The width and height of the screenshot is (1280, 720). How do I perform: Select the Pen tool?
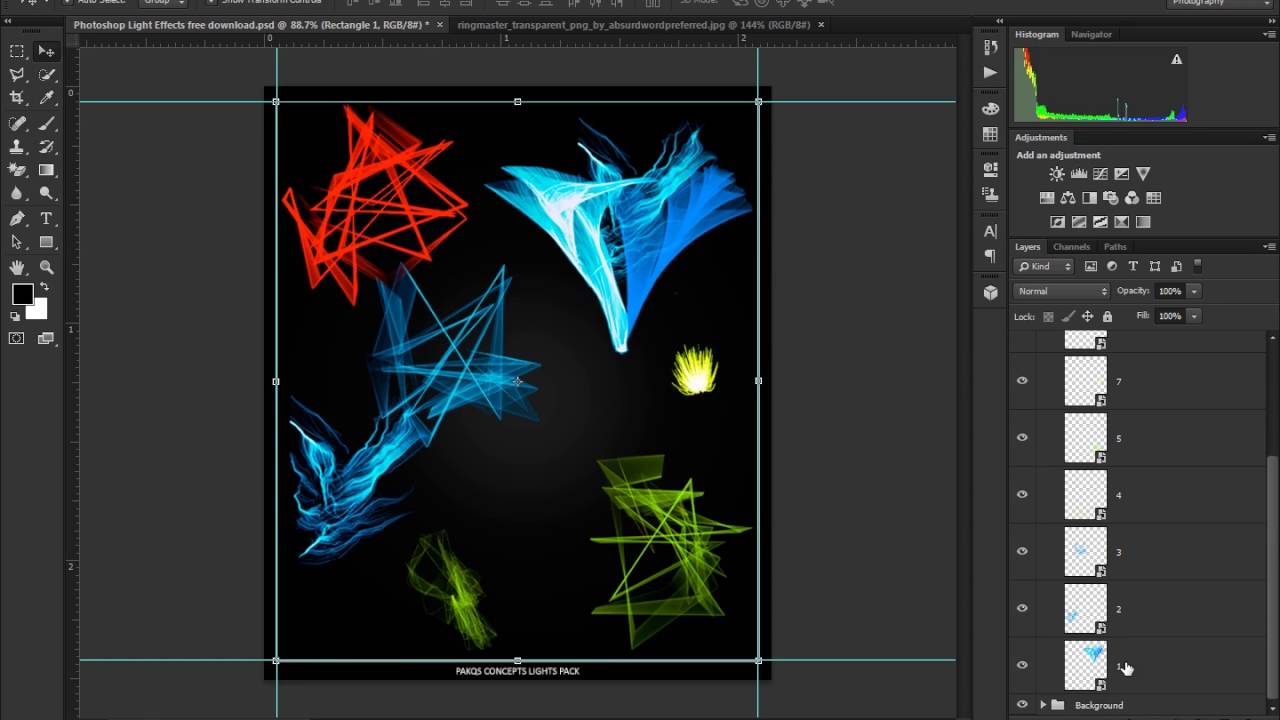coord(17,219)
